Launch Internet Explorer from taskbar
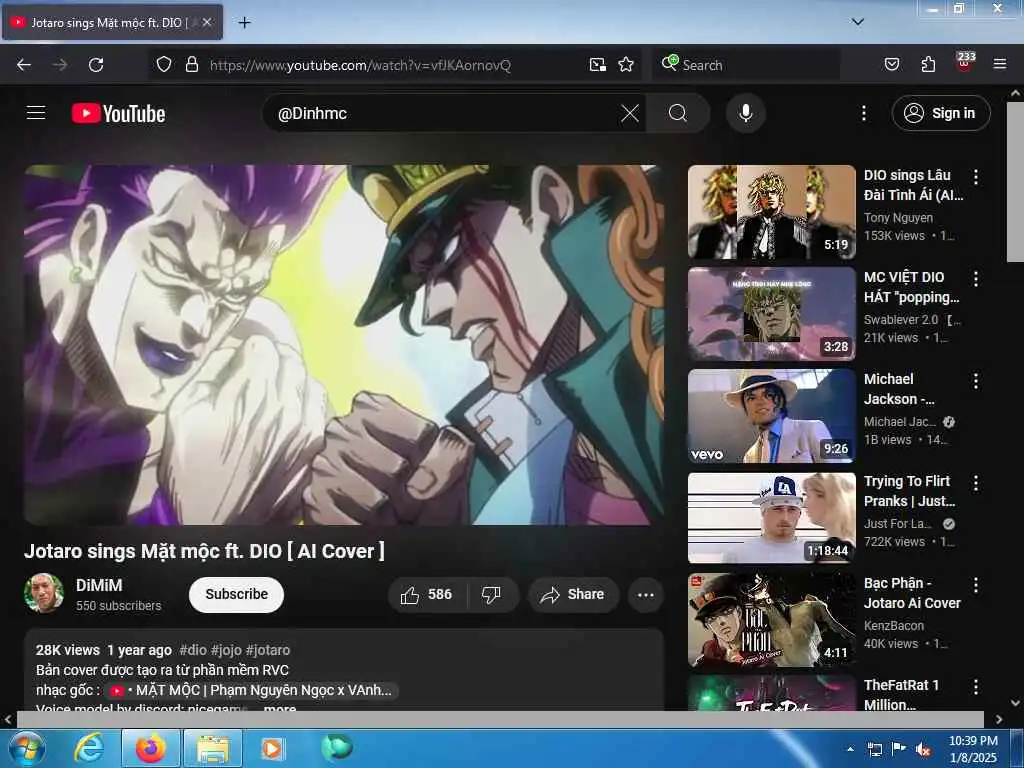This screenshot has width=1024, height=768. tap(89, 748)
